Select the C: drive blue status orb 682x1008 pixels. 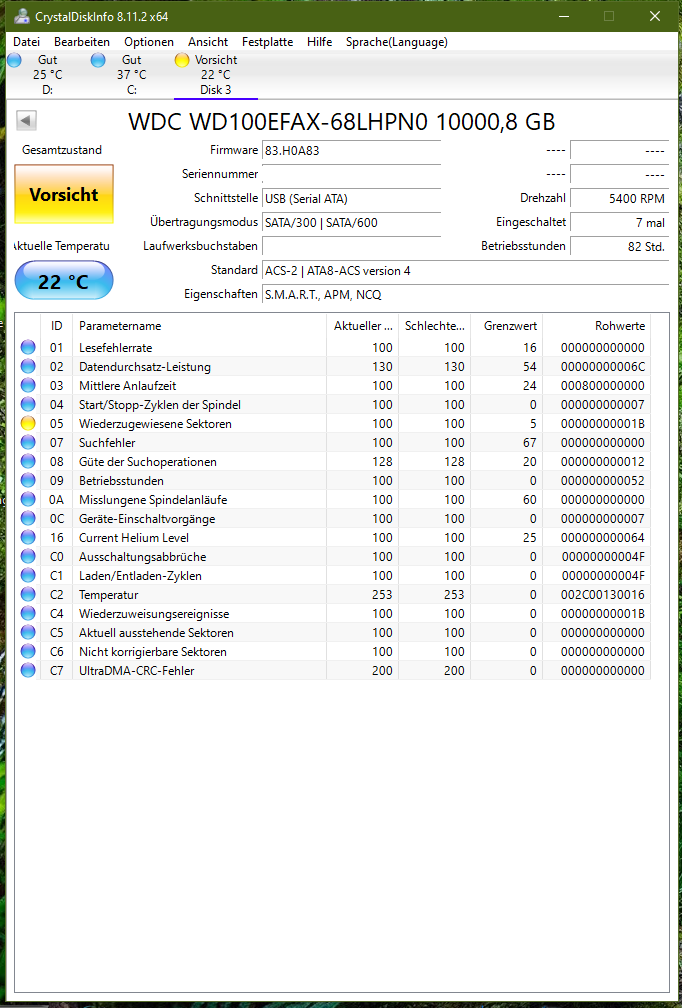click(x=98, y=60)
